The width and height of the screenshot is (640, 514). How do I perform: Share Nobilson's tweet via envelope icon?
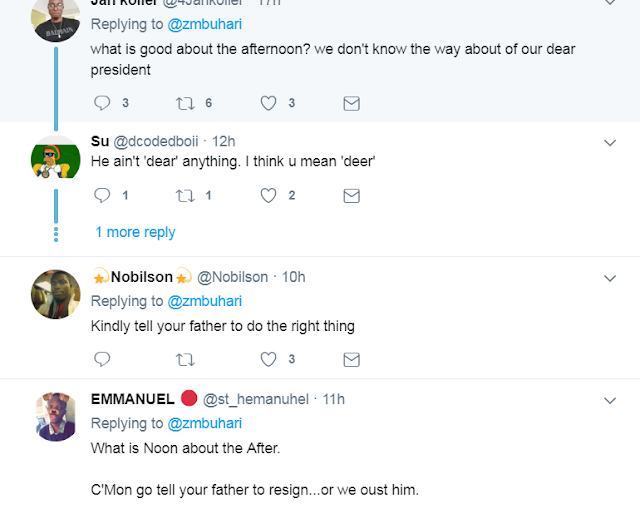[x=351, y=359]
